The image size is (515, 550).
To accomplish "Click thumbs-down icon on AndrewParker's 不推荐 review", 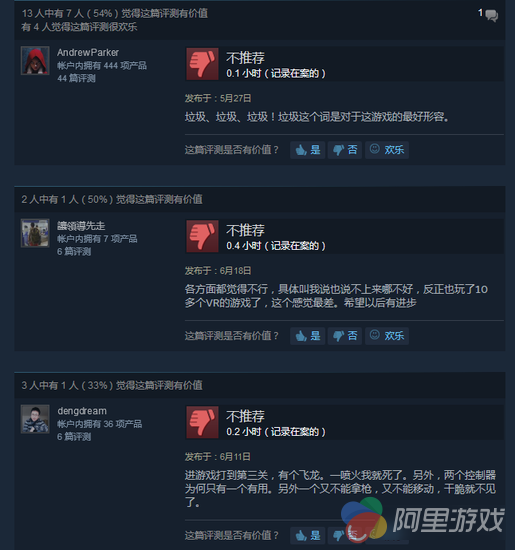I will (202, 64).
